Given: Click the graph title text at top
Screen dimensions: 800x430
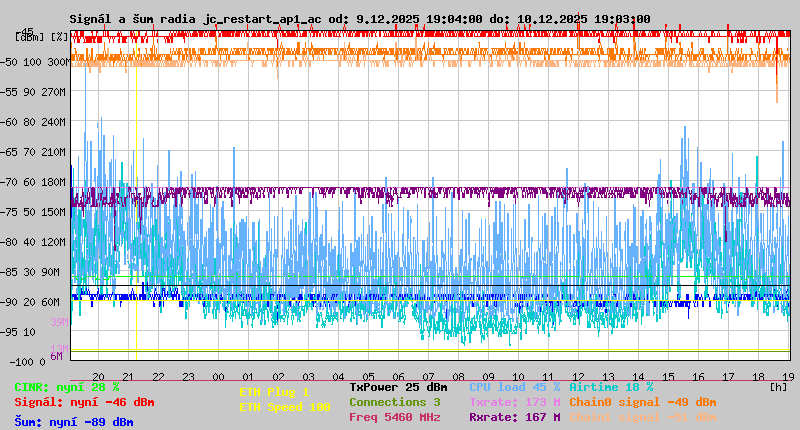Looking at the screenshot, I should point(360,19).
